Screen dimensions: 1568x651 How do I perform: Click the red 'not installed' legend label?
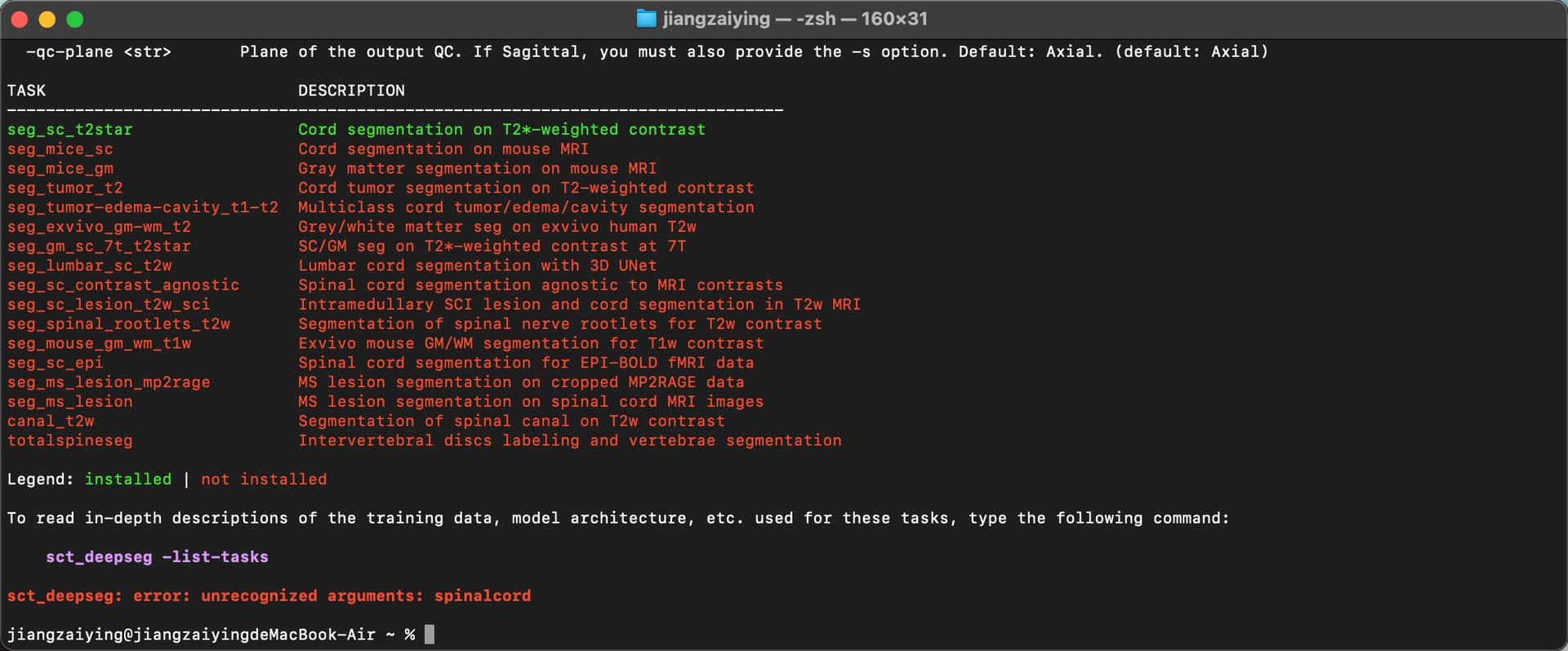pyautogui.click(x=264, y=479)
